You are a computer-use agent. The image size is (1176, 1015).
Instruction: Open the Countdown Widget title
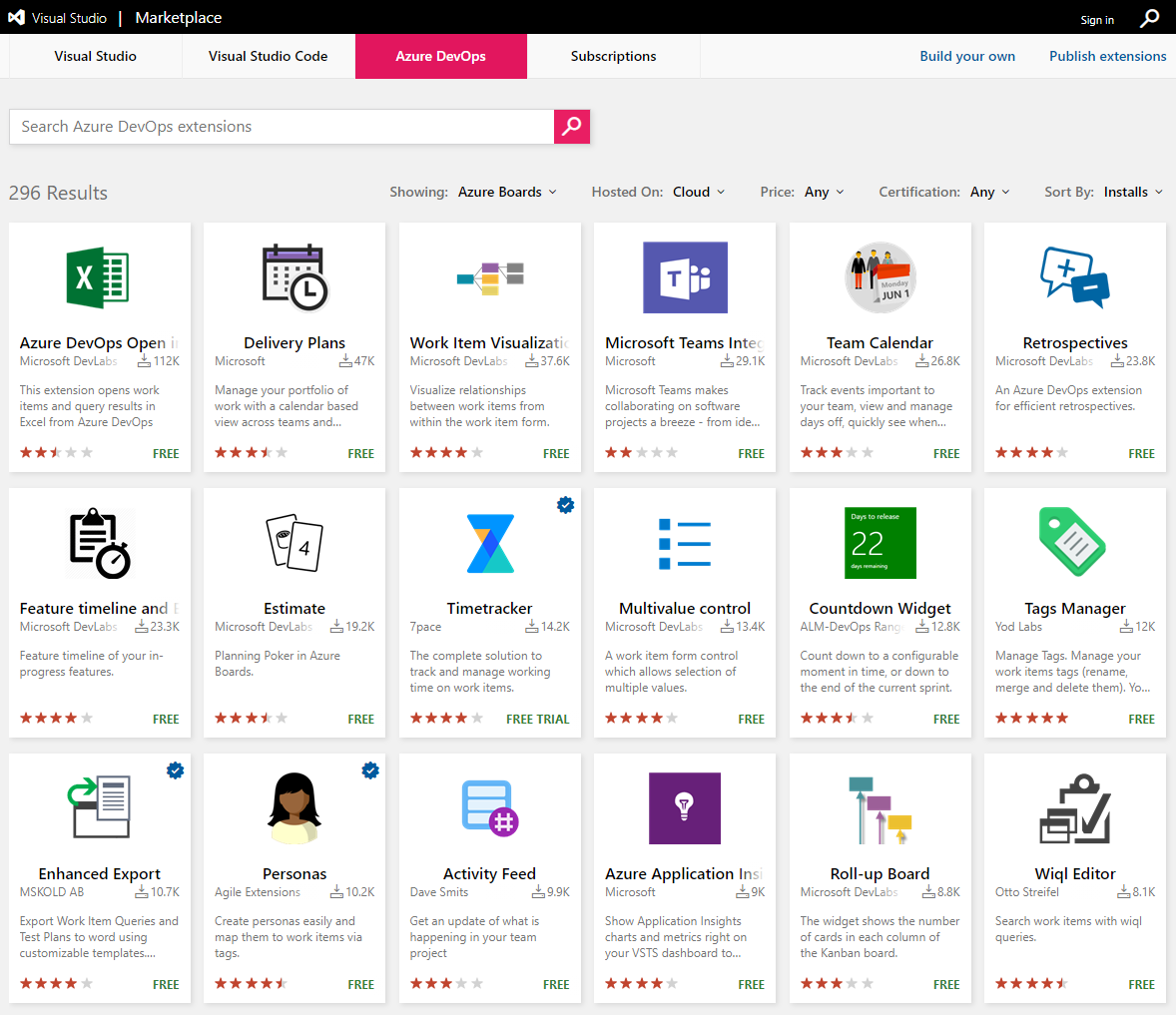tap(880, 608)
